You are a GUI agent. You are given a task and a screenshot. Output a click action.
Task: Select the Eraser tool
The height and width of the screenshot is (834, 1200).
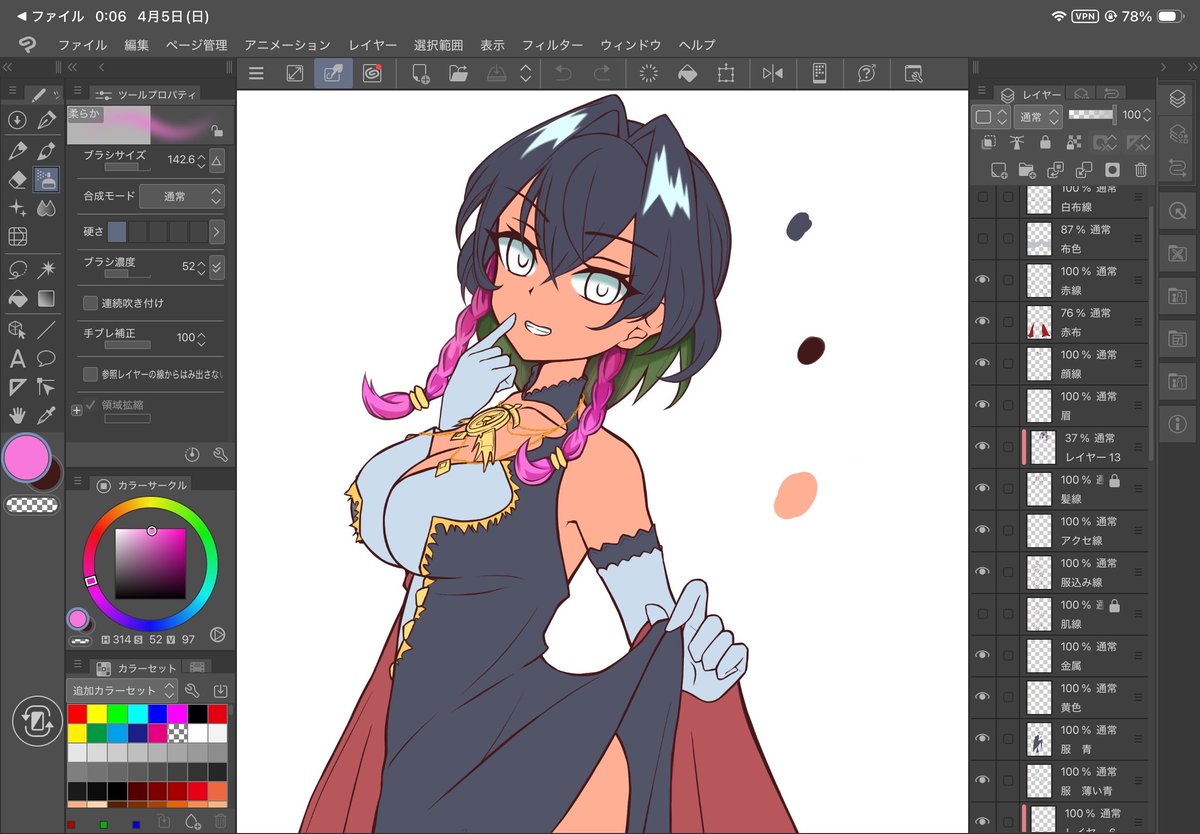[17, 179]
